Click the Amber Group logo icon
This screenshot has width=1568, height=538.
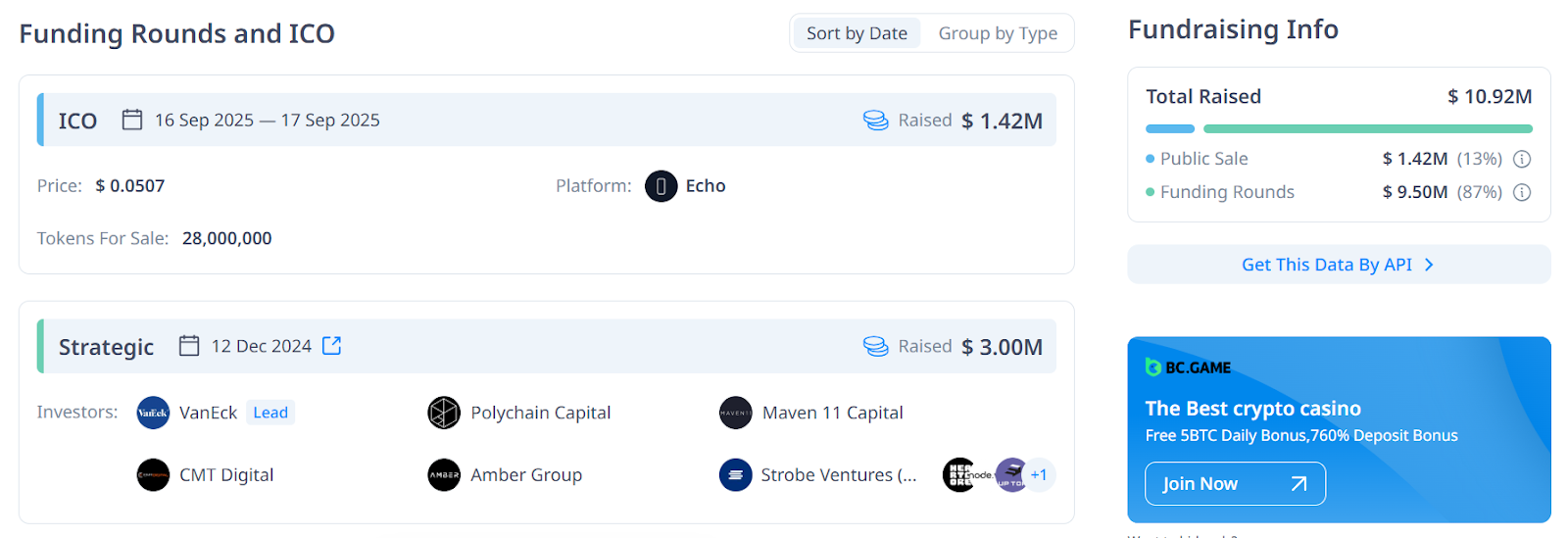(x=444, y=475)
